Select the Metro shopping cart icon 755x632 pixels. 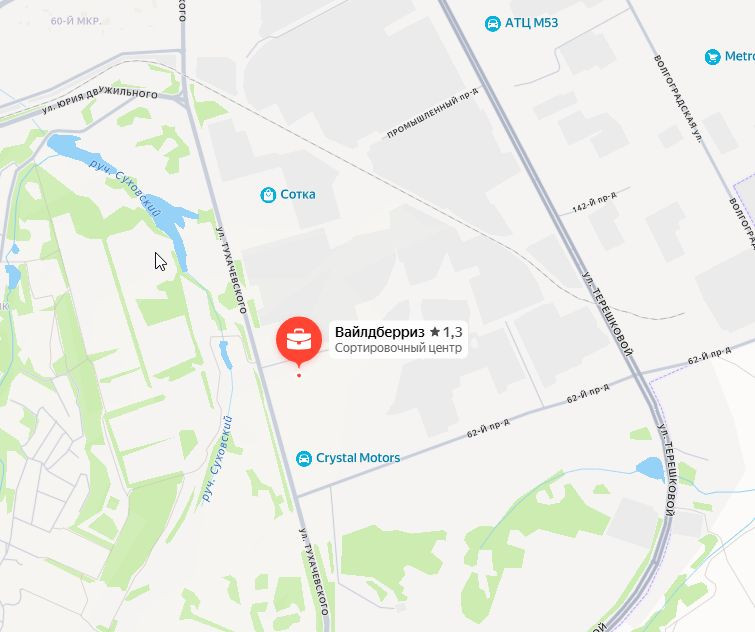(x=713, y=57)
